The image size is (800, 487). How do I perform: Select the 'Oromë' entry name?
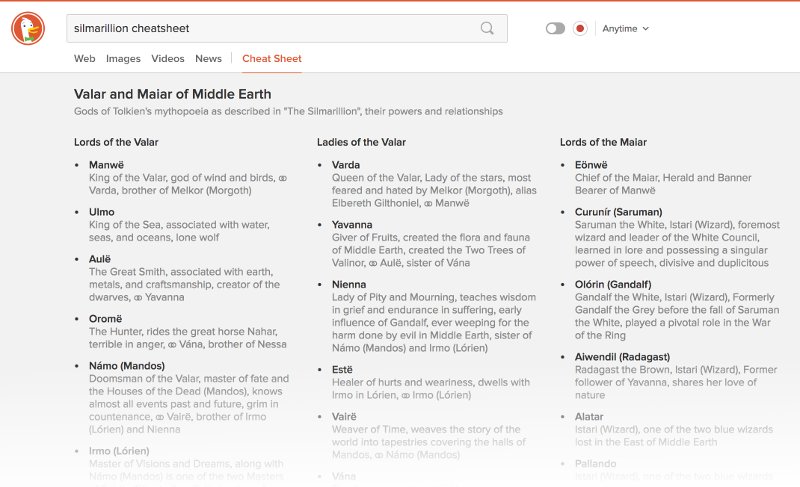pos(106,319)
